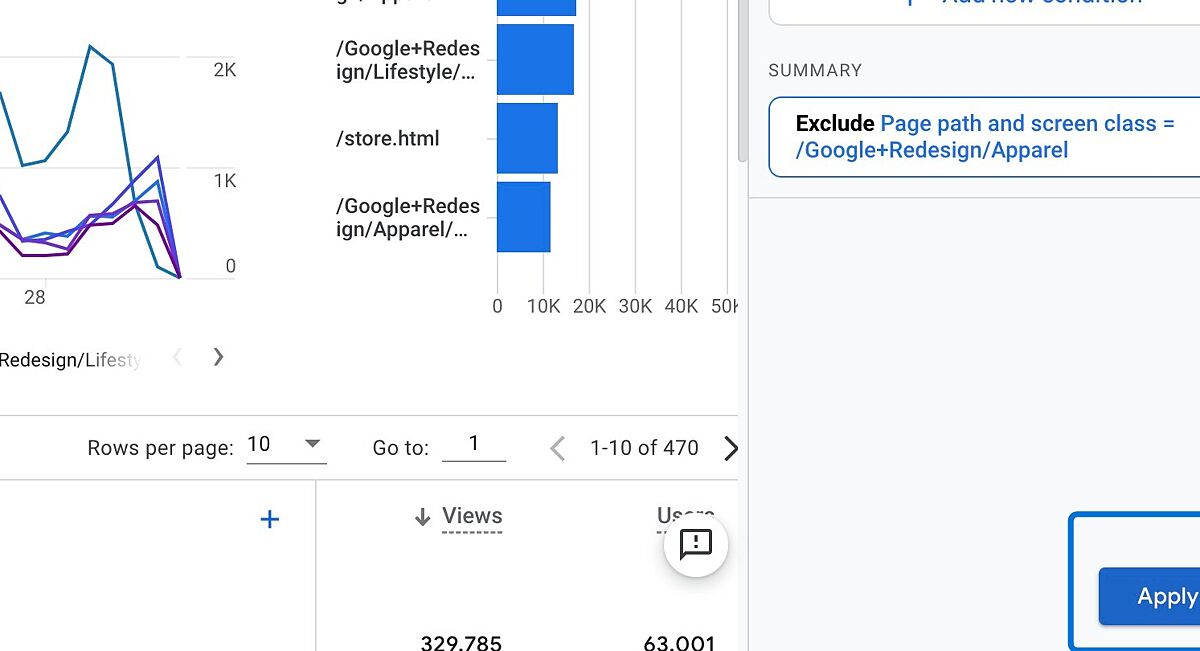Click the Views column header

coord(472,516)
